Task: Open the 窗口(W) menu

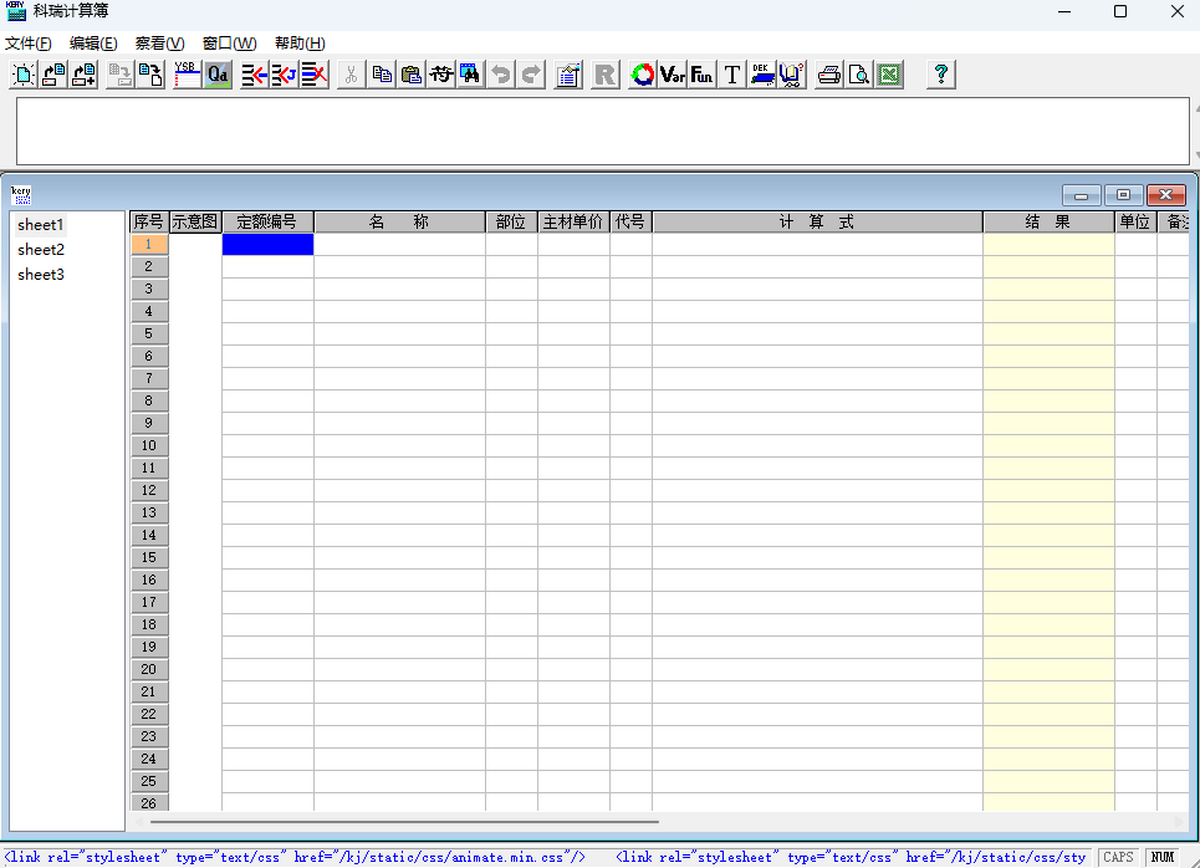Action: 229,43
